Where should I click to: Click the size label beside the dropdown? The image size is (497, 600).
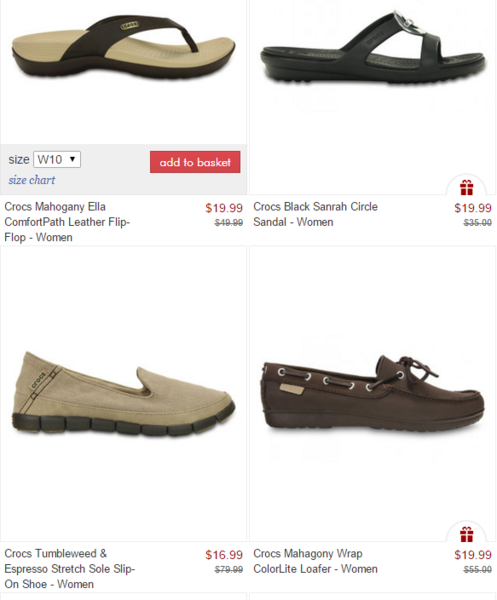click(19, 159)
